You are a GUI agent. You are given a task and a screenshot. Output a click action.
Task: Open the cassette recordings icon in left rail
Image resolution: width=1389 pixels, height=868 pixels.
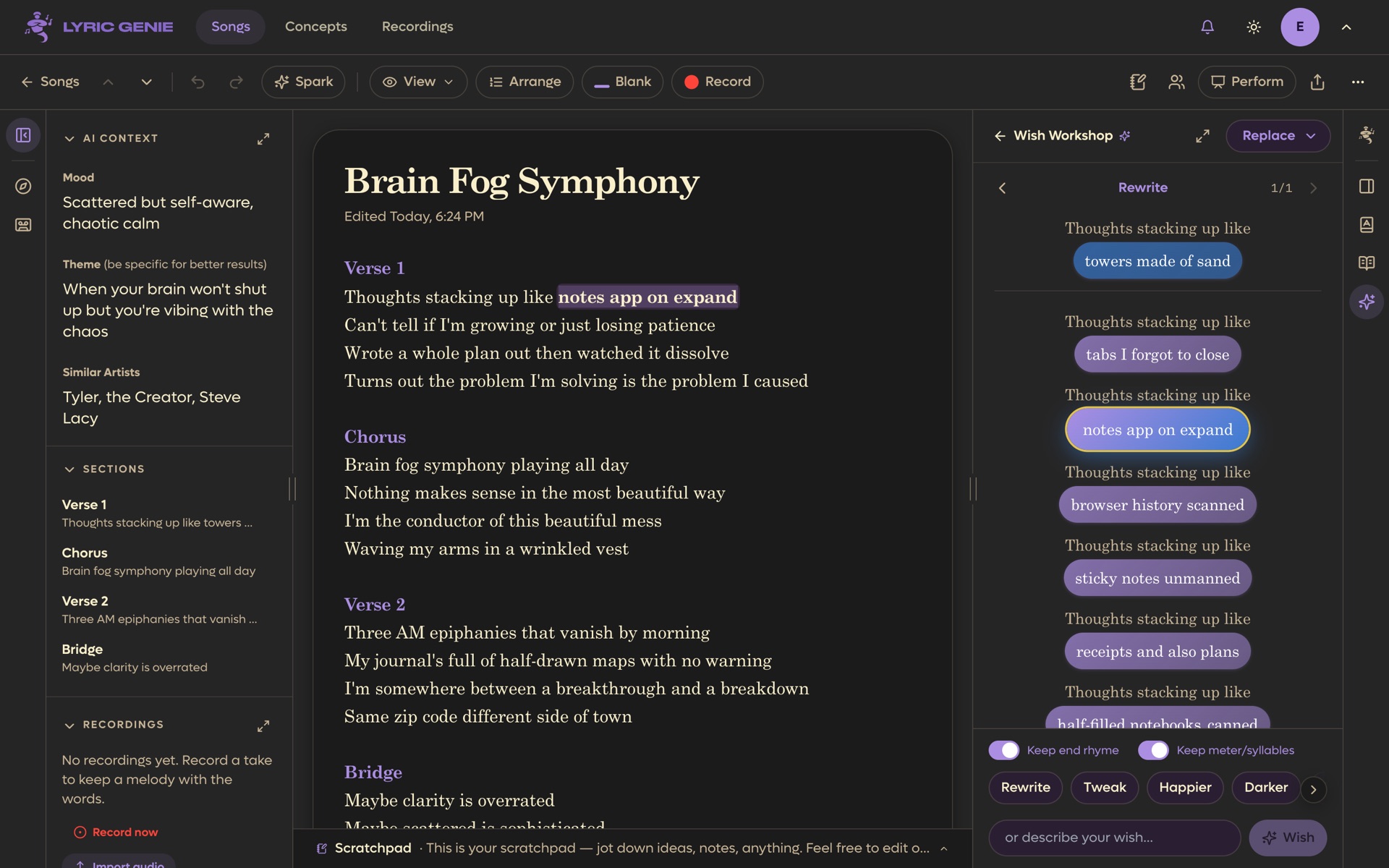tap(23, 225)
